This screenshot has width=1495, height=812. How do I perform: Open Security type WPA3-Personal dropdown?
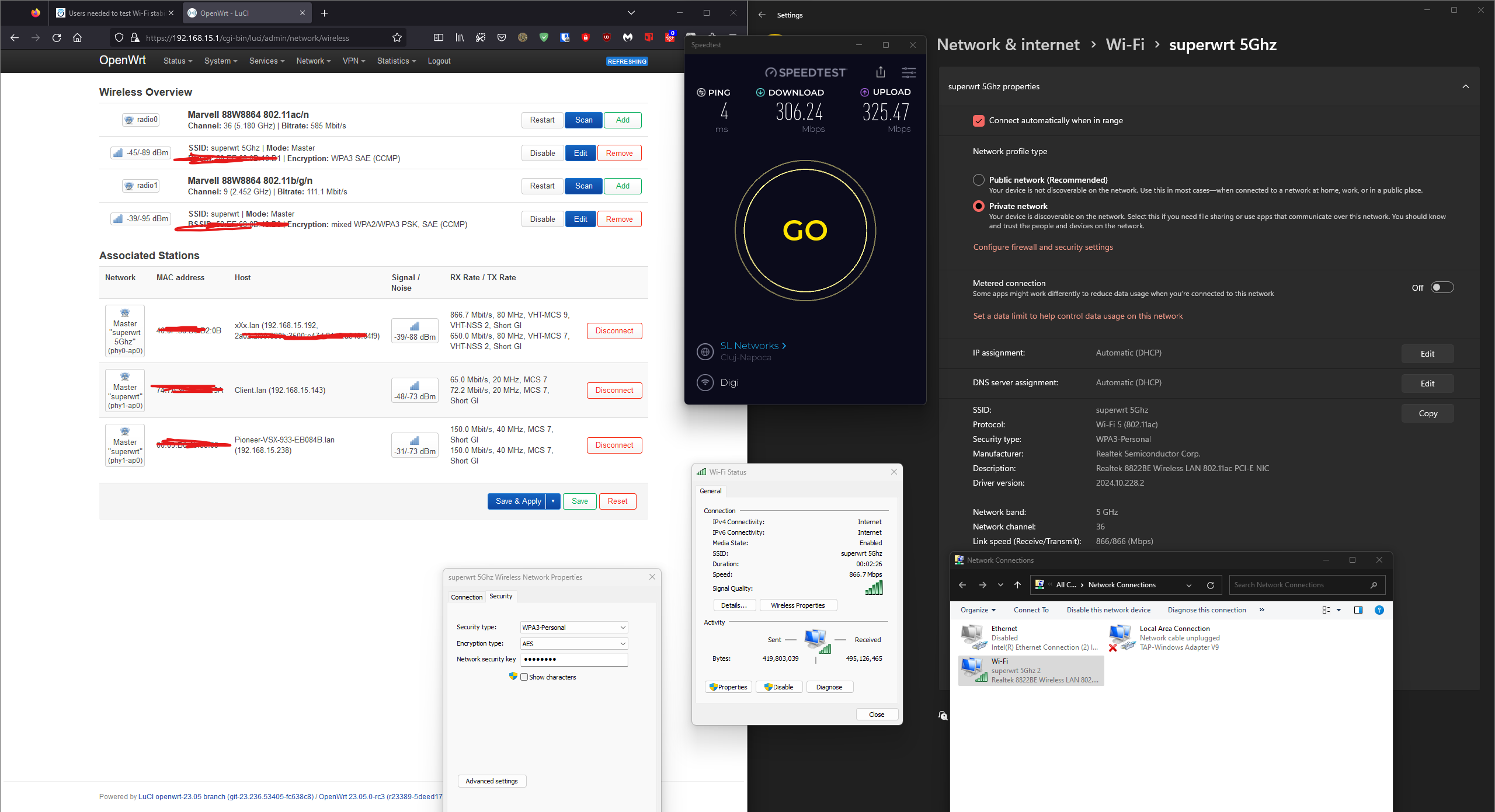point(573,628)
